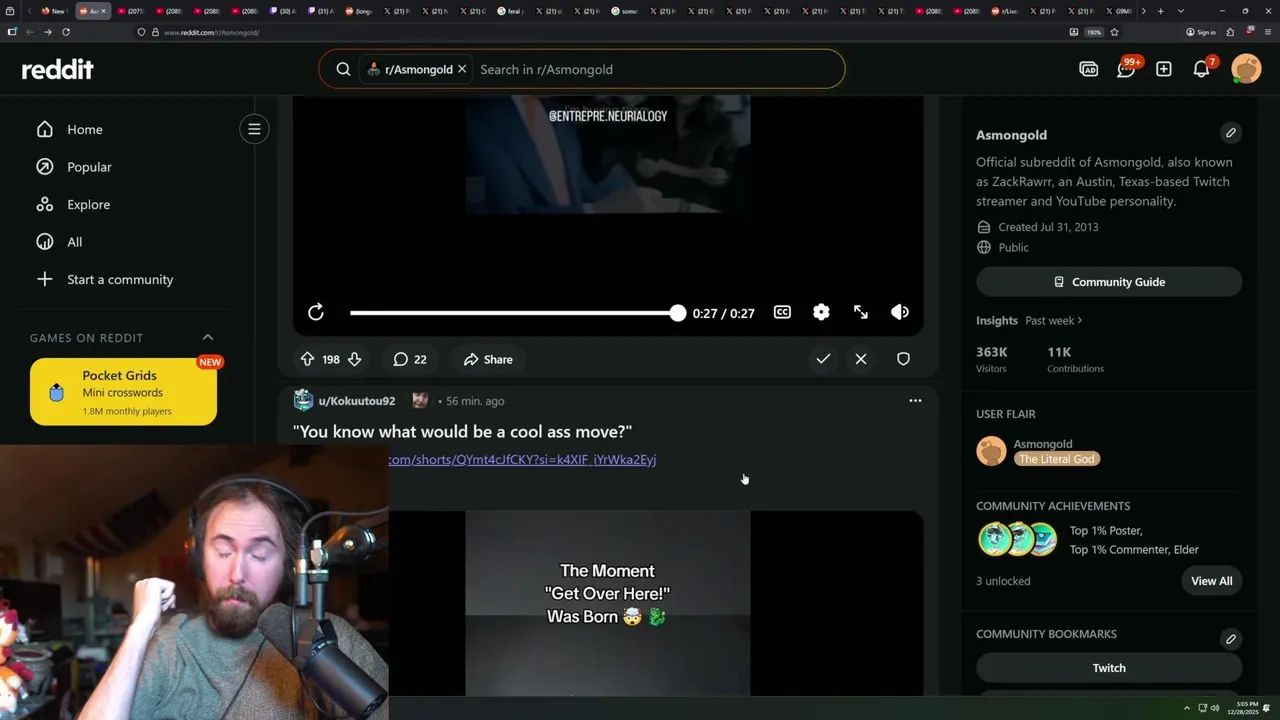Toggle closed captions on the video
Image resolution: width=1280 pixels, height=720 pixels.
(782, 313)
